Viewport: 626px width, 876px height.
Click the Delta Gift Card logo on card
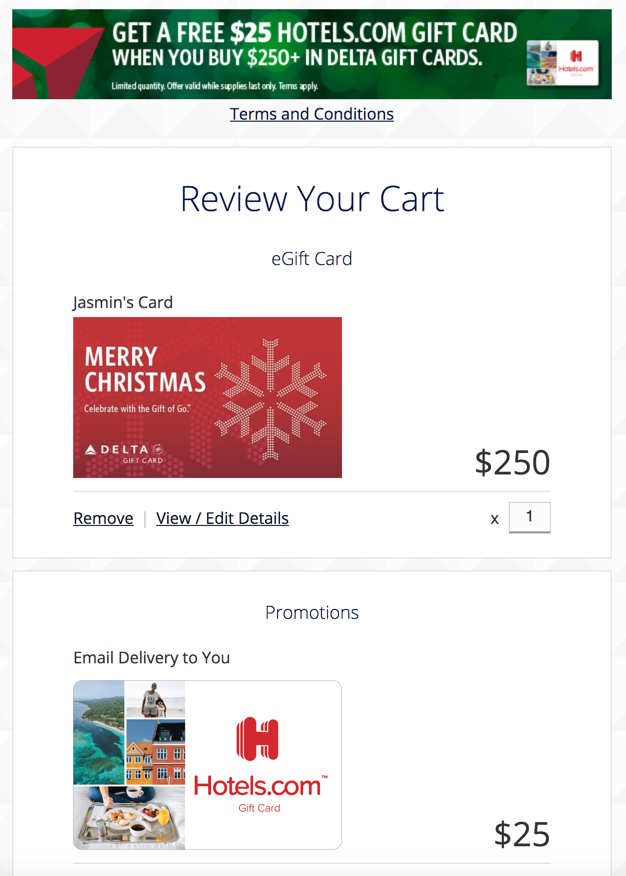124,454
